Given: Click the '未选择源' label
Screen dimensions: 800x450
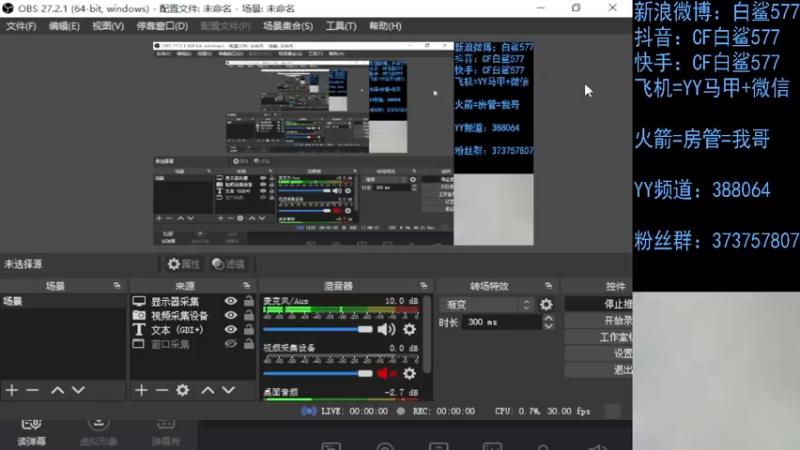Looking at the screenshot, I should click(23, 264).
